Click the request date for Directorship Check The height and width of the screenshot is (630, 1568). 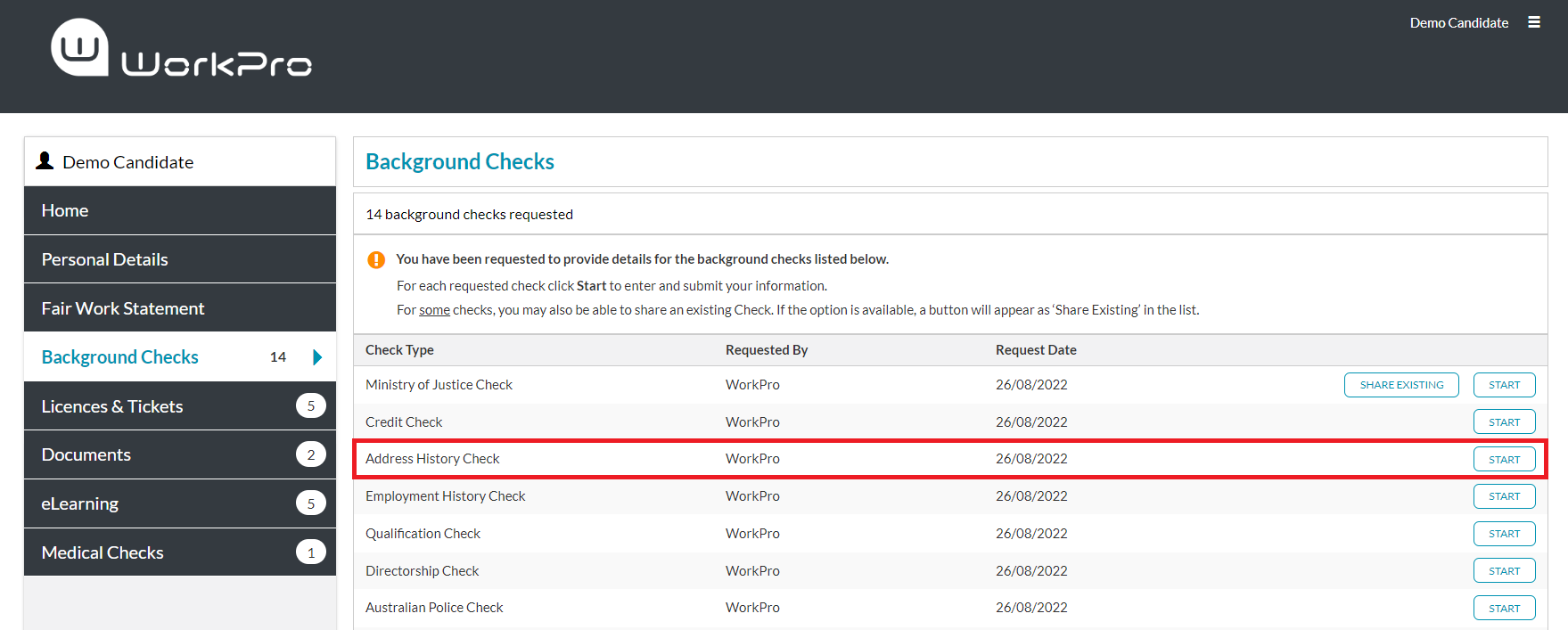click(1031, 571)
